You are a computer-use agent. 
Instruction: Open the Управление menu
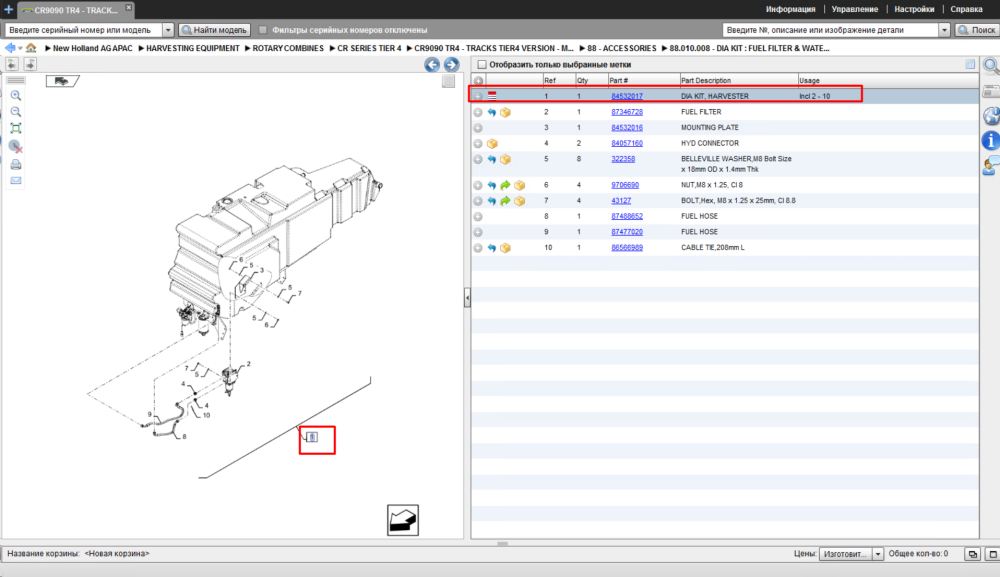855,10
